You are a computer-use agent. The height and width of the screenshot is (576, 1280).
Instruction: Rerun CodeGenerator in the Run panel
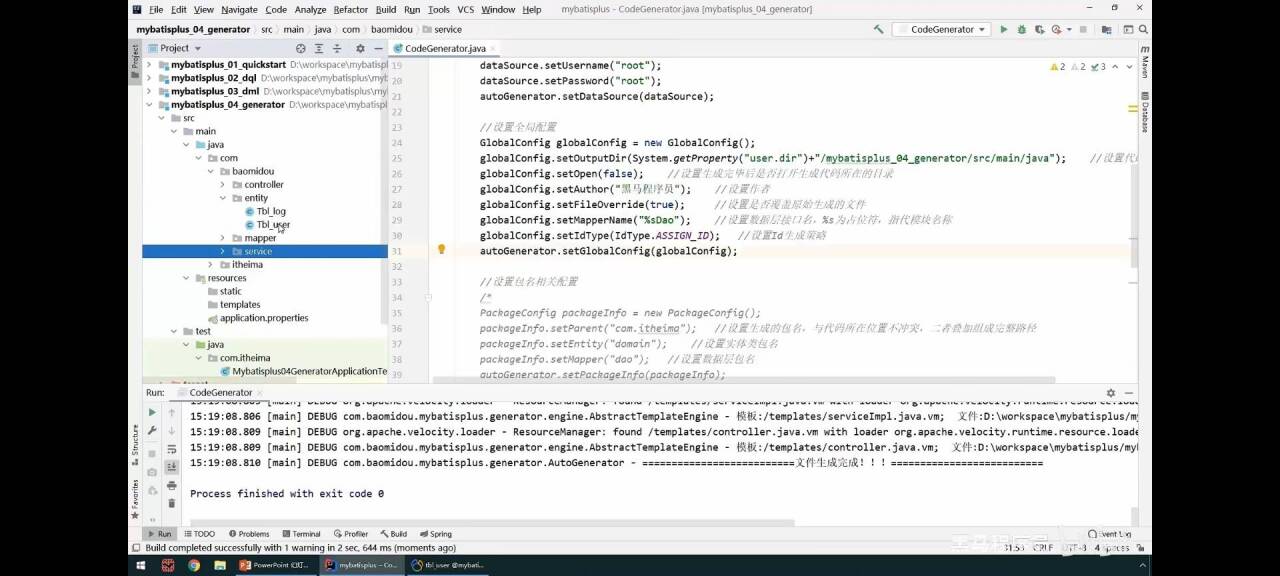(x=152, y=412)
